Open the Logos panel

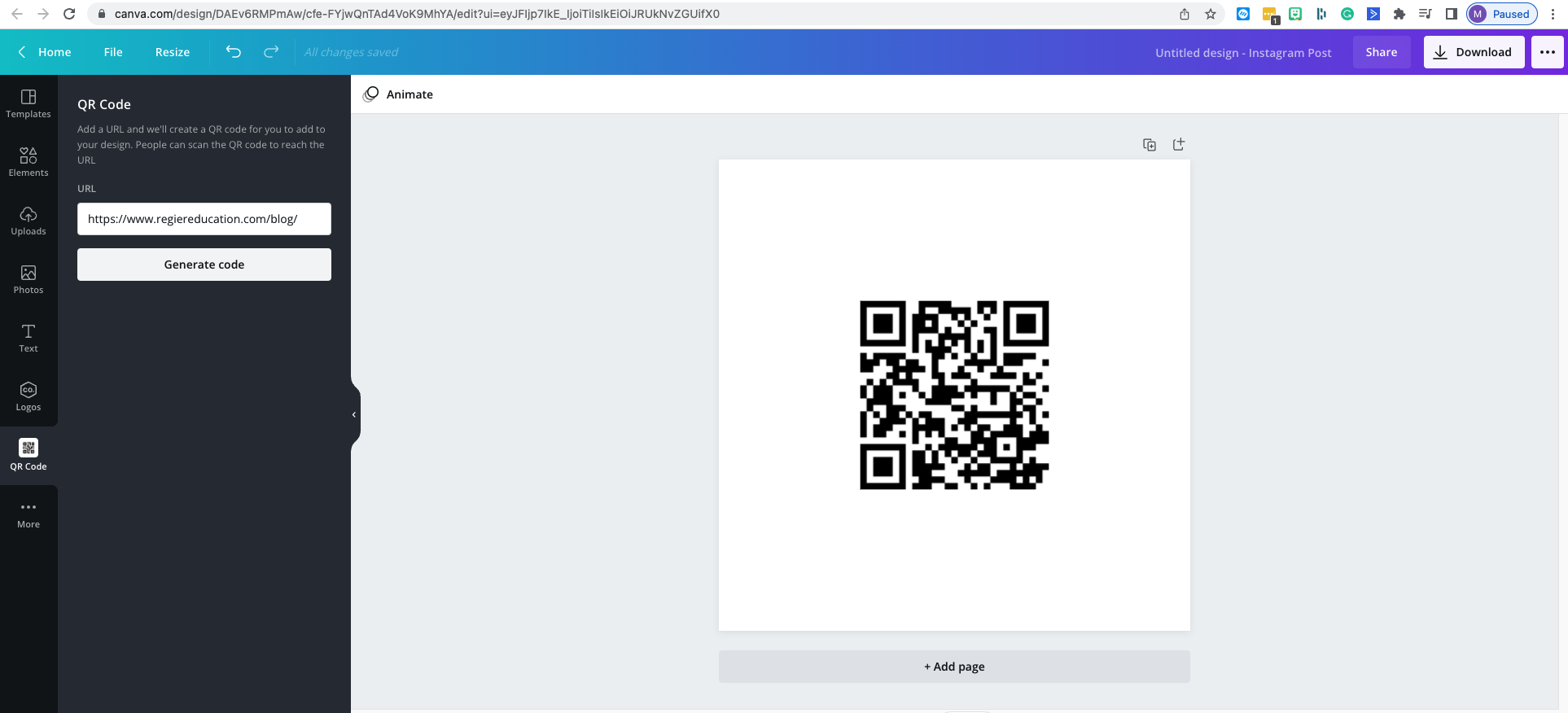point(28,396)
